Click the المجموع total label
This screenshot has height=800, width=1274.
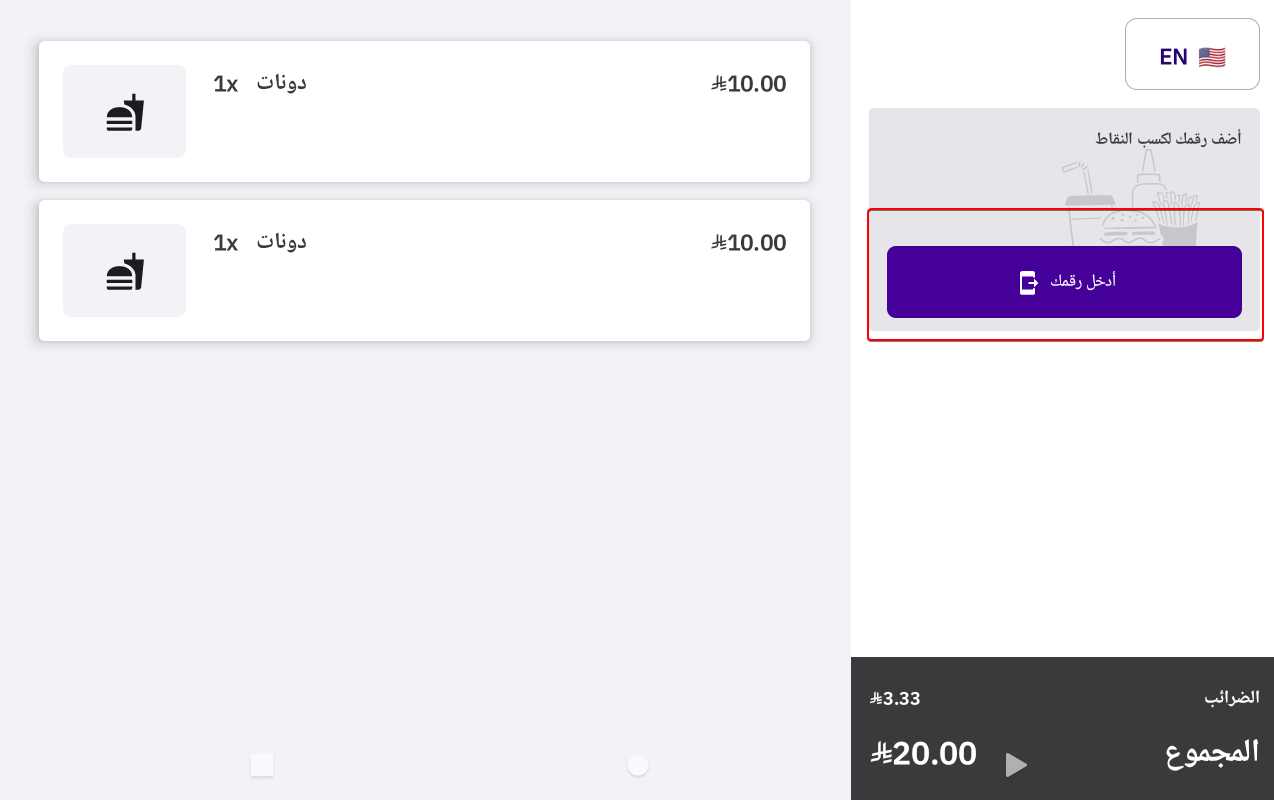tap(1211, 752)
